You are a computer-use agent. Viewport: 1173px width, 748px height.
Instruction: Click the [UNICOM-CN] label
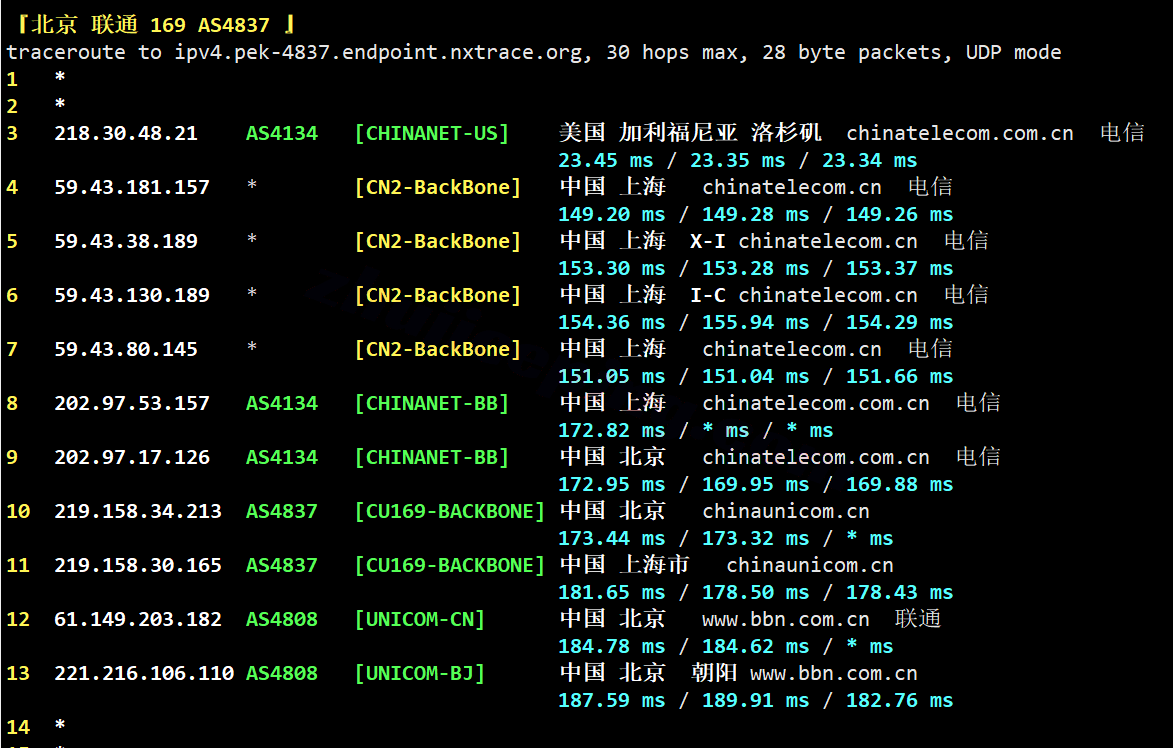tap(420, 619)
